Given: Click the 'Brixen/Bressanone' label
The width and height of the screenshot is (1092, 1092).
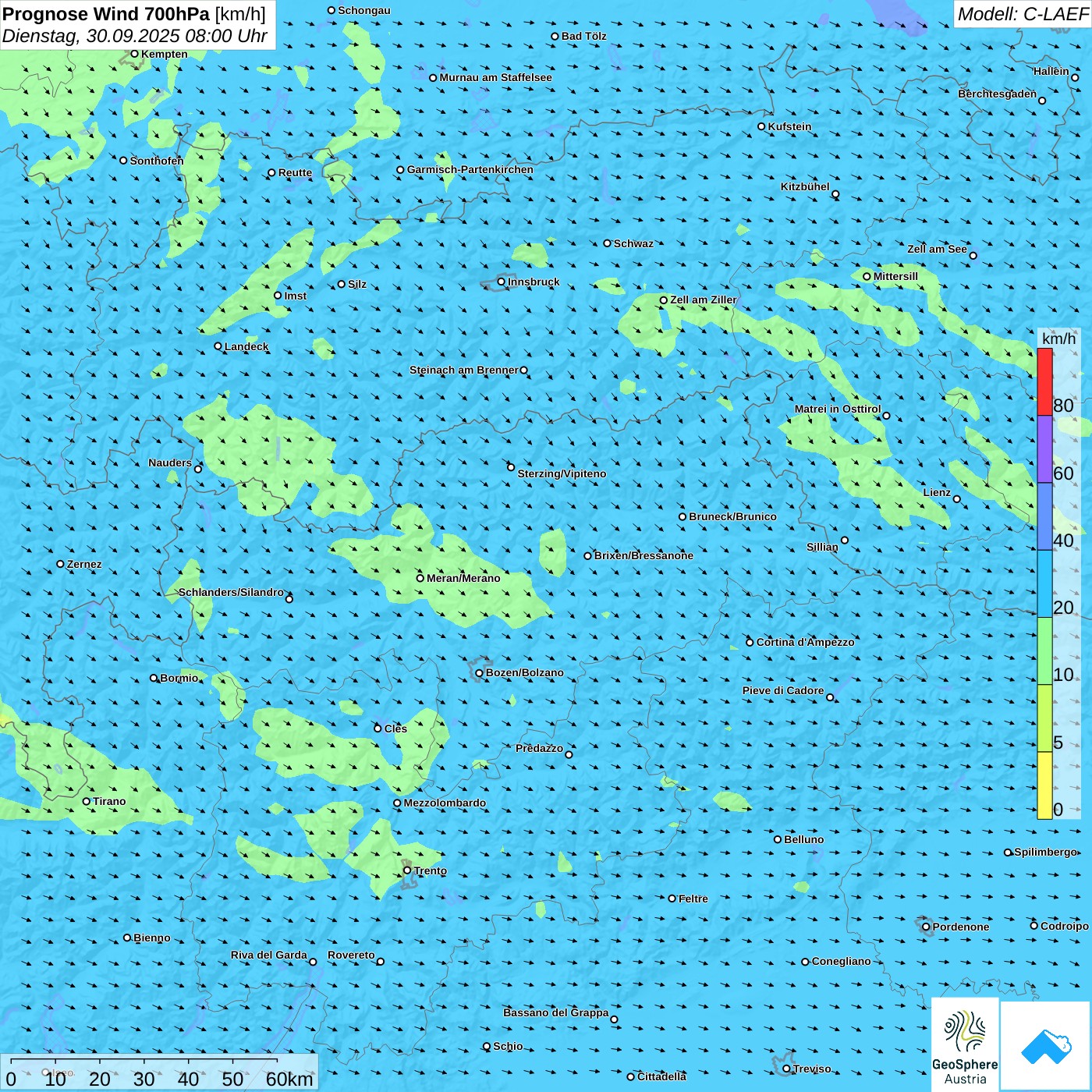Looking at the screenshot, I should [x=643, y=555].
